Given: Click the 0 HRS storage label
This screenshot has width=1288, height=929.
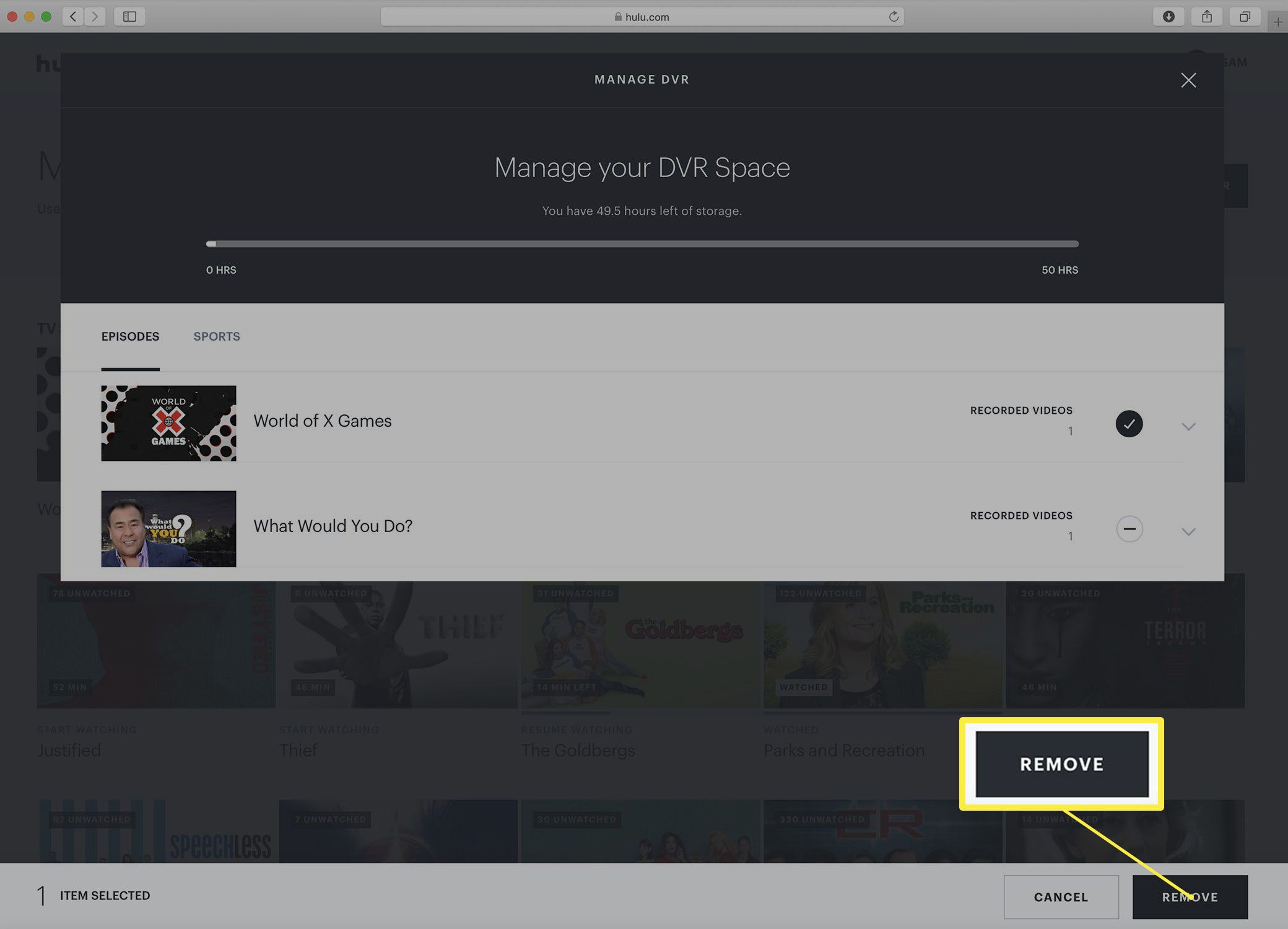Looking at the screenshot, I should point(221,270).
